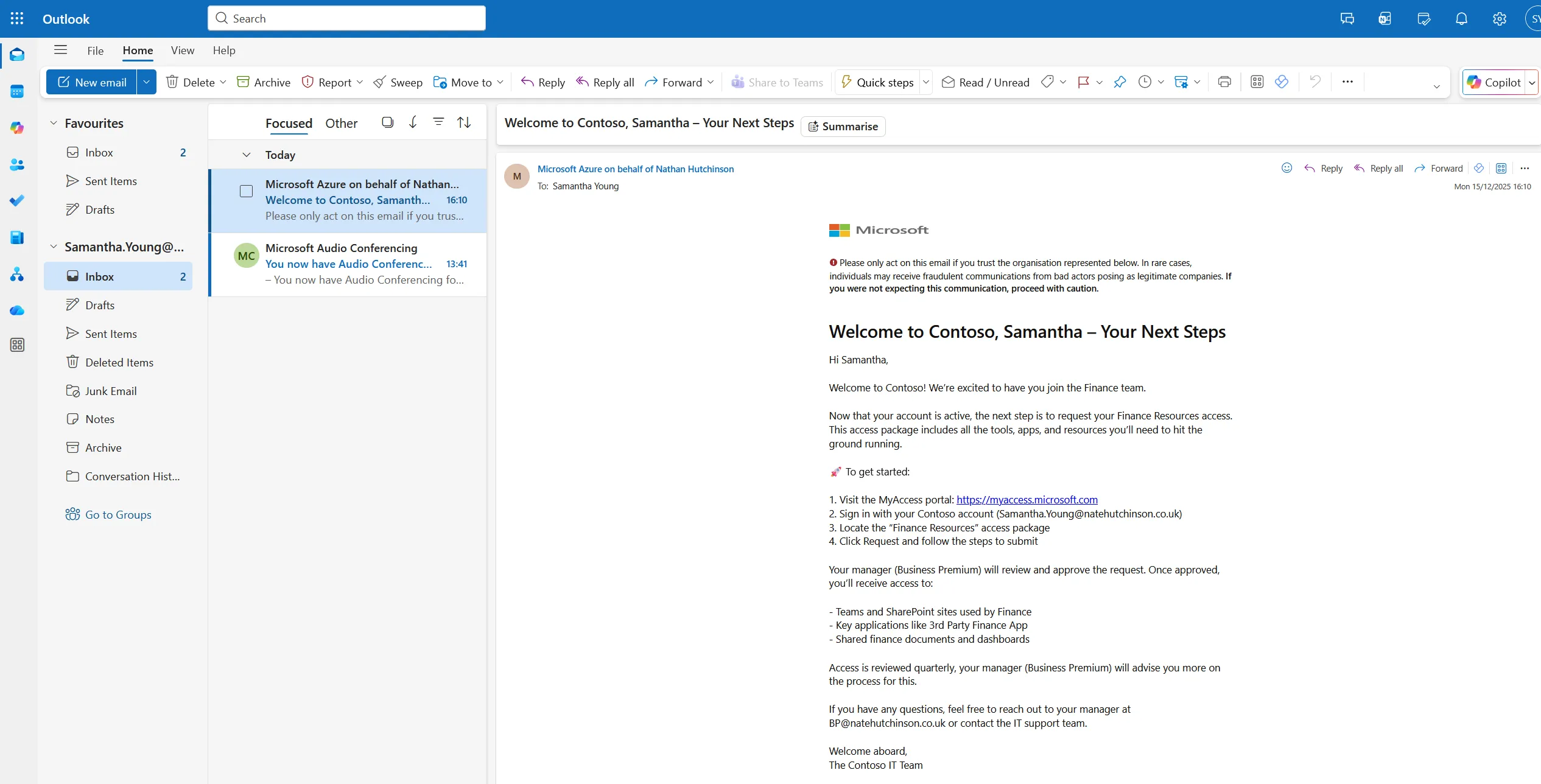The width and height of the screenshot is (1541, 784).
Task: Open the To Do checkmark app
Action: 17,200
